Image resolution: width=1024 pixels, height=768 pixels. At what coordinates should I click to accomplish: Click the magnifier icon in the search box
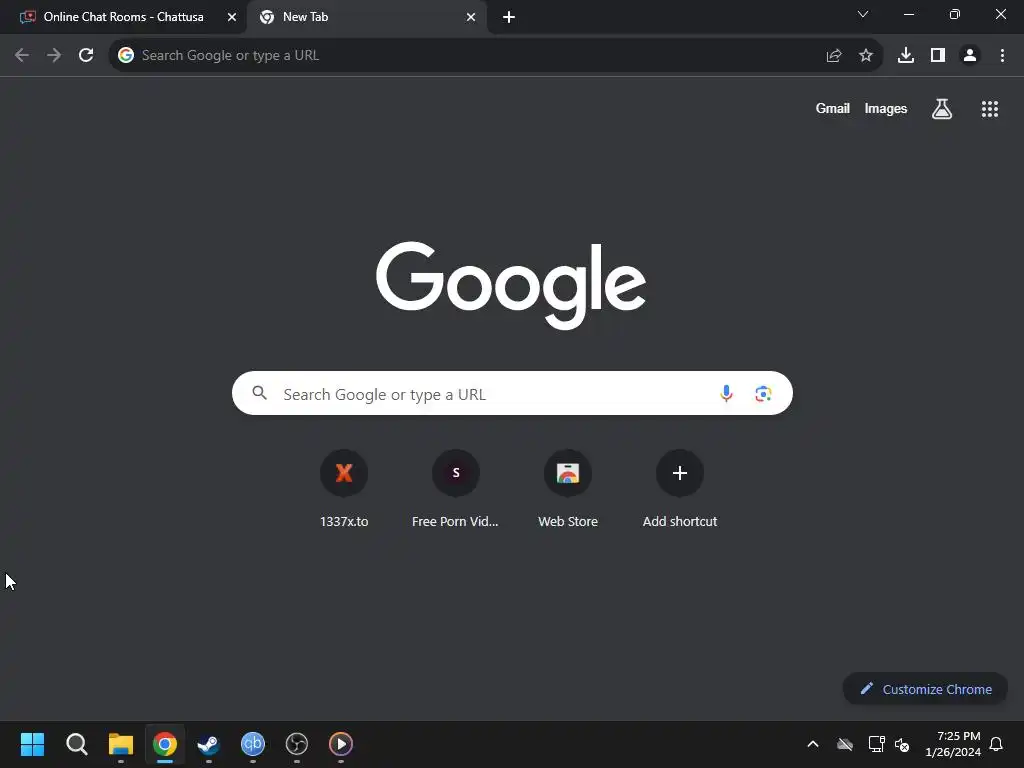click(x=260, y=393)
